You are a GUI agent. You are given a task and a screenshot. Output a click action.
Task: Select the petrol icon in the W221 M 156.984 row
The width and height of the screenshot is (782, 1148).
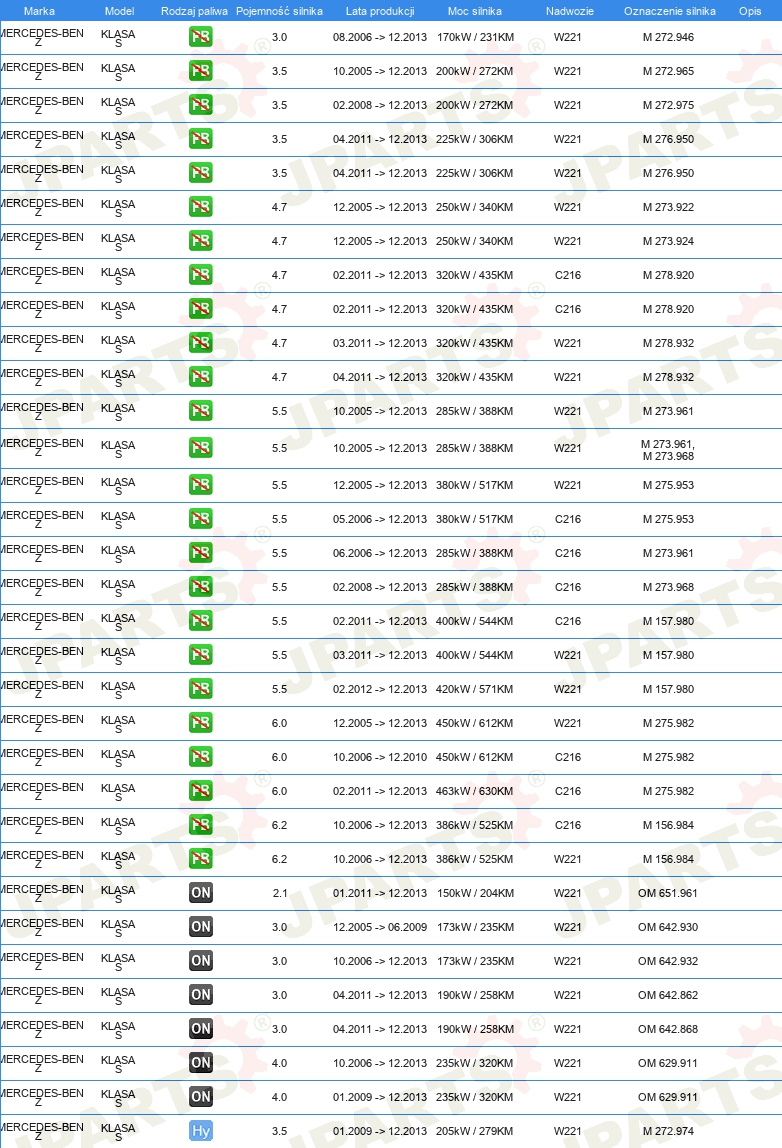(x=201, y=859)
